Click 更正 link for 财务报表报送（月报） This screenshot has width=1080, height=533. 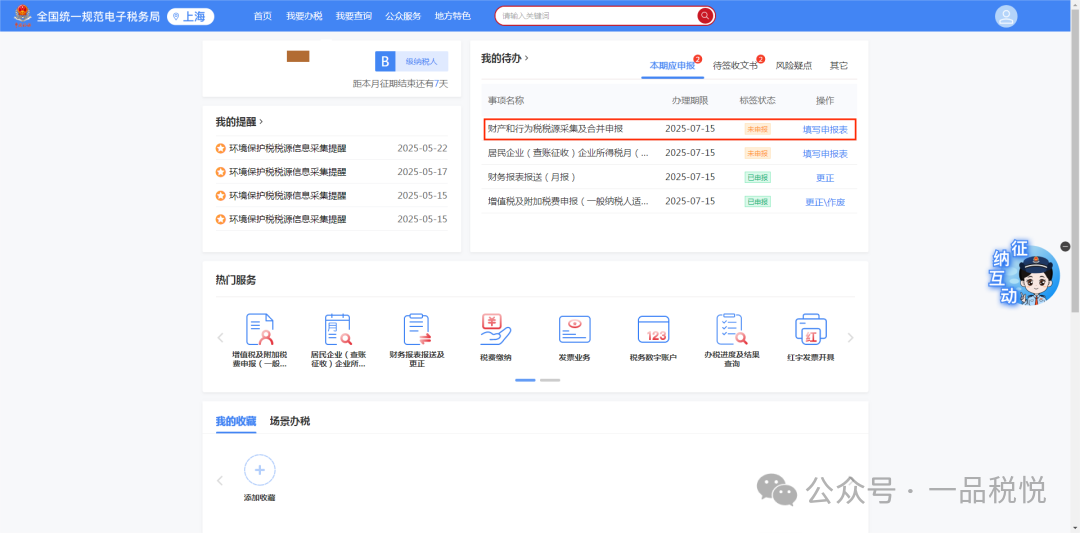pos(825,178)
